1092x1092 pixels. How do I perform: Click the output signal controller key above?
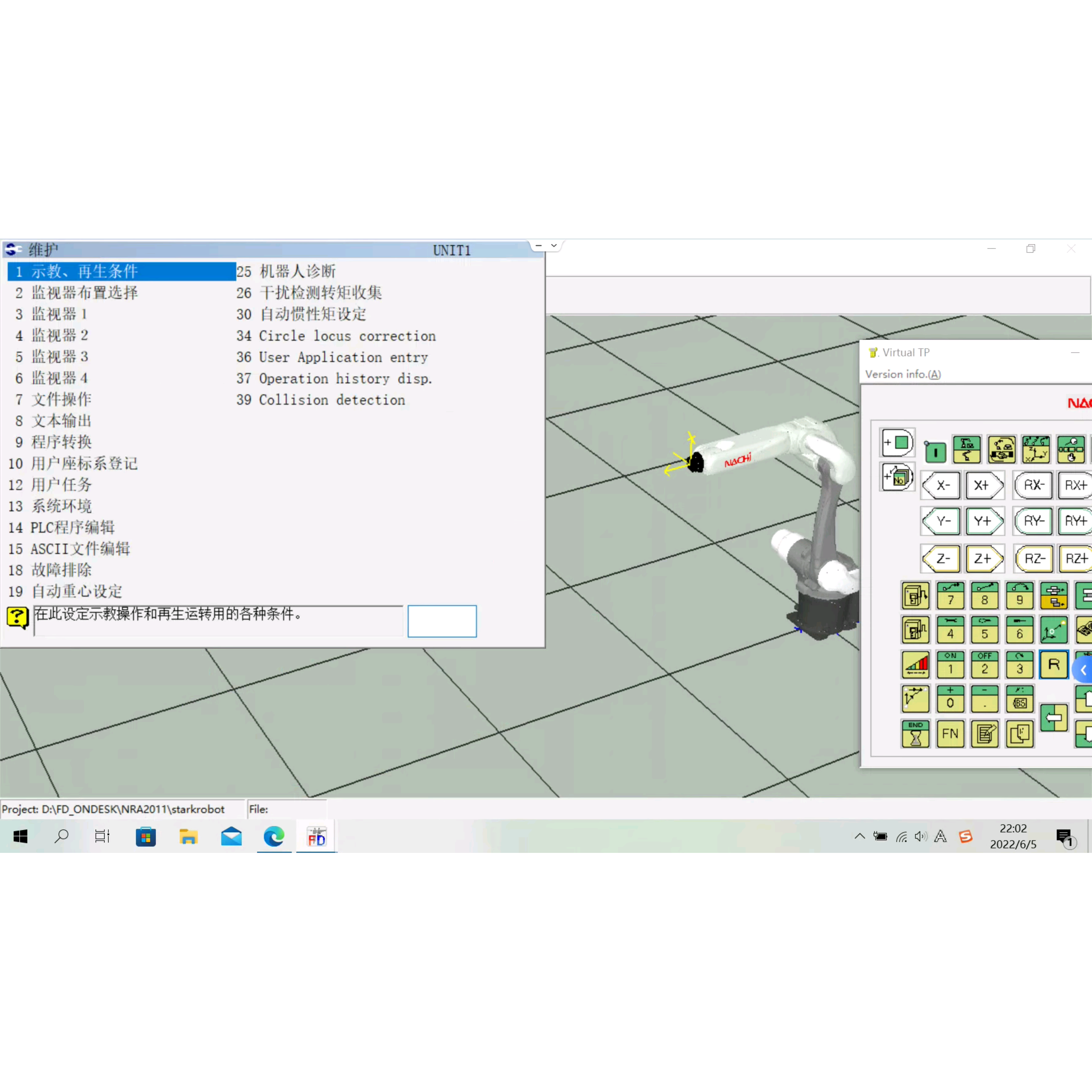[x=915, y=595]
